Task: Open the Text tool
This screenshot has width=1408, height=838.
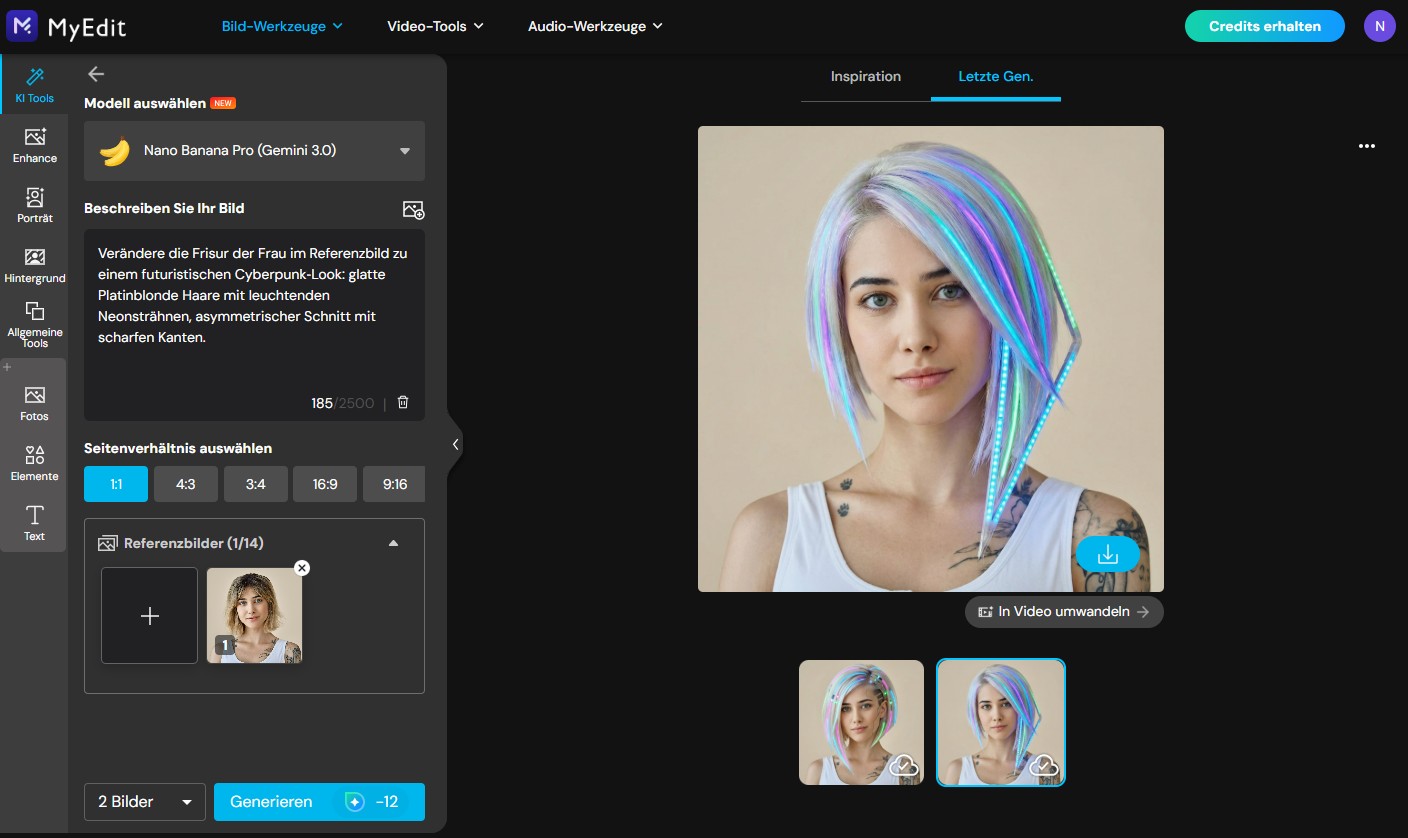Action: click(x=34, y=522)
